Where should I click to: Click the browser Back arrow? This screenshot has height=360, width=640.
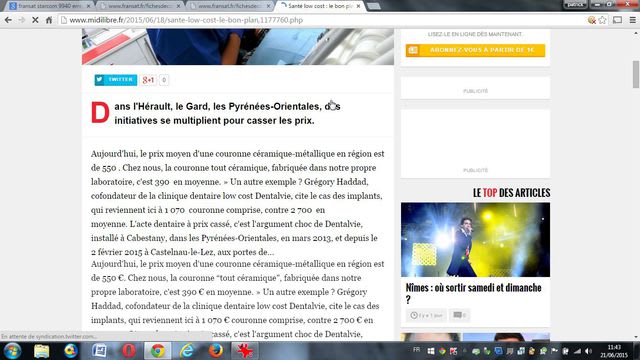point(8,20)
